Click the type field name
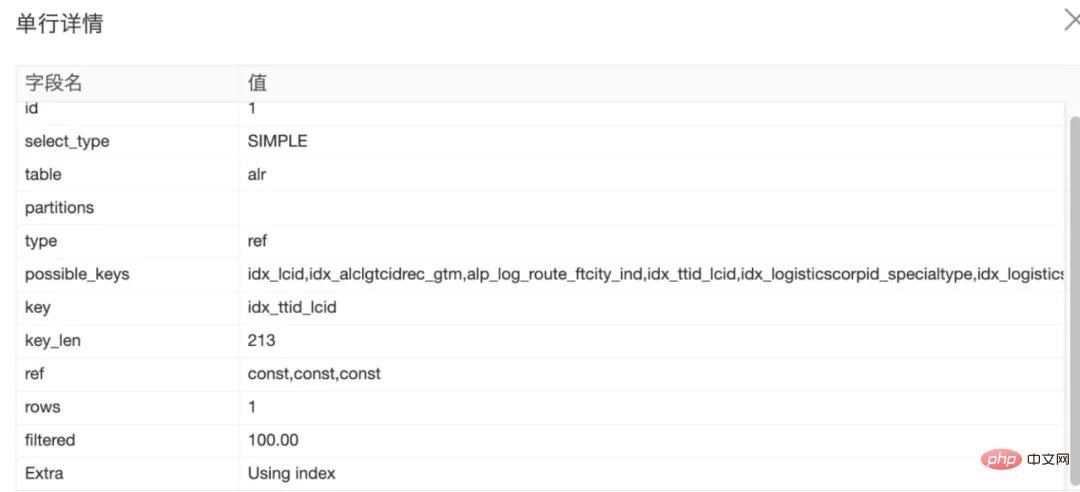Screen dimensions: 1080x492 point(41,241)
